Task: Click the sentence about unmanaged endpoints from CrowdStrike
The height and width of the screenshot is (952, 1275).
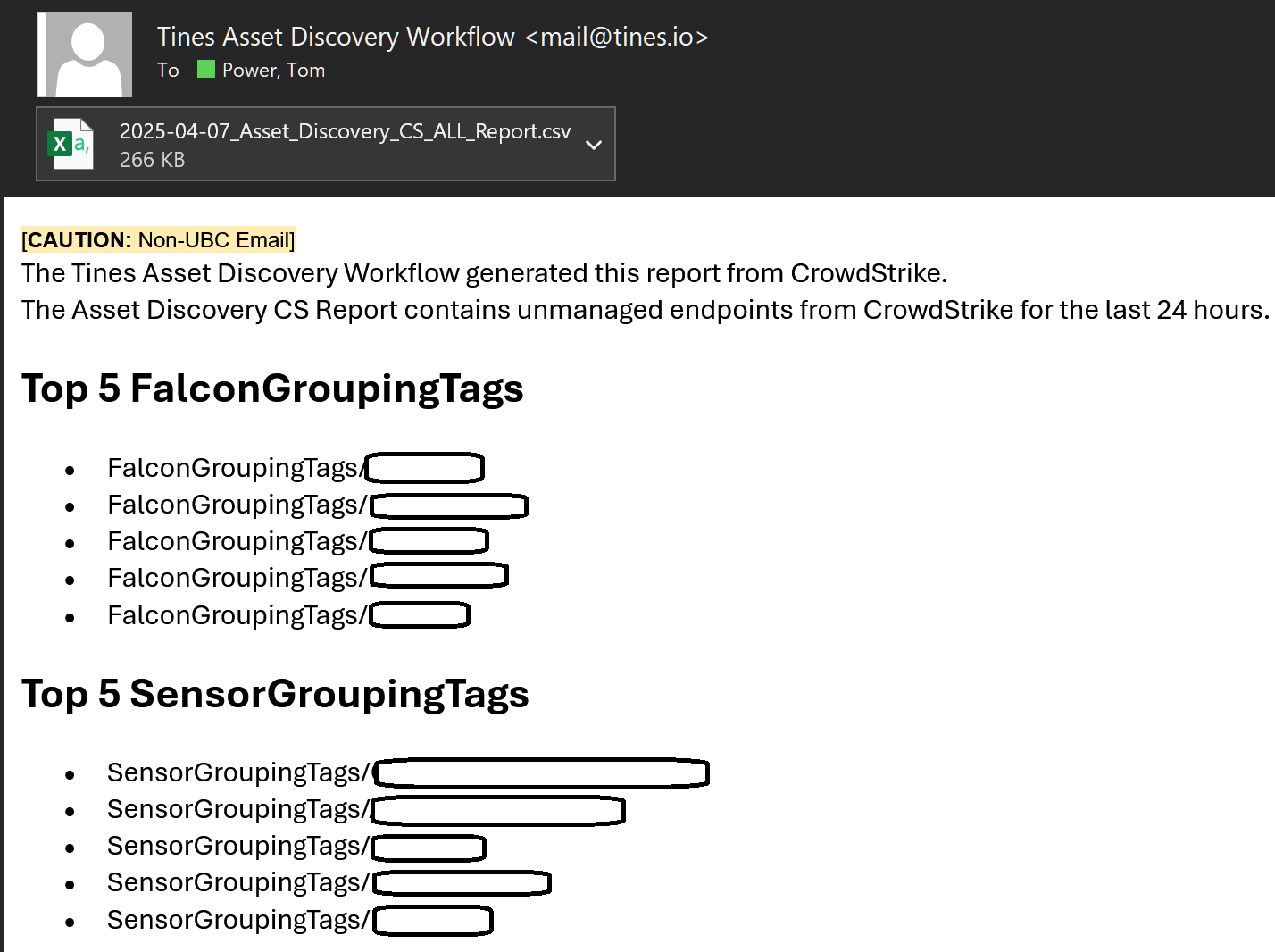Action: coord(645,310)
